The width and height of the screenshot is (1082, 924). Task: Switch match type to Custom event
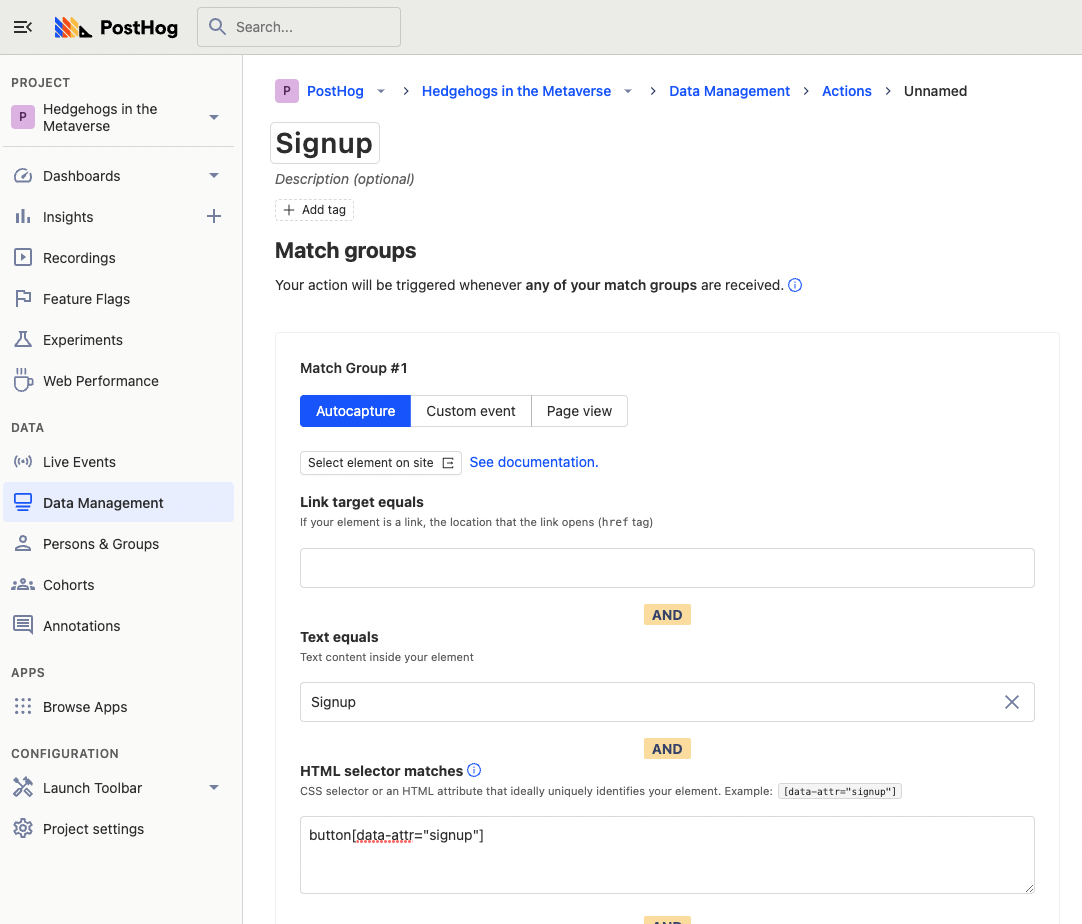470,411
